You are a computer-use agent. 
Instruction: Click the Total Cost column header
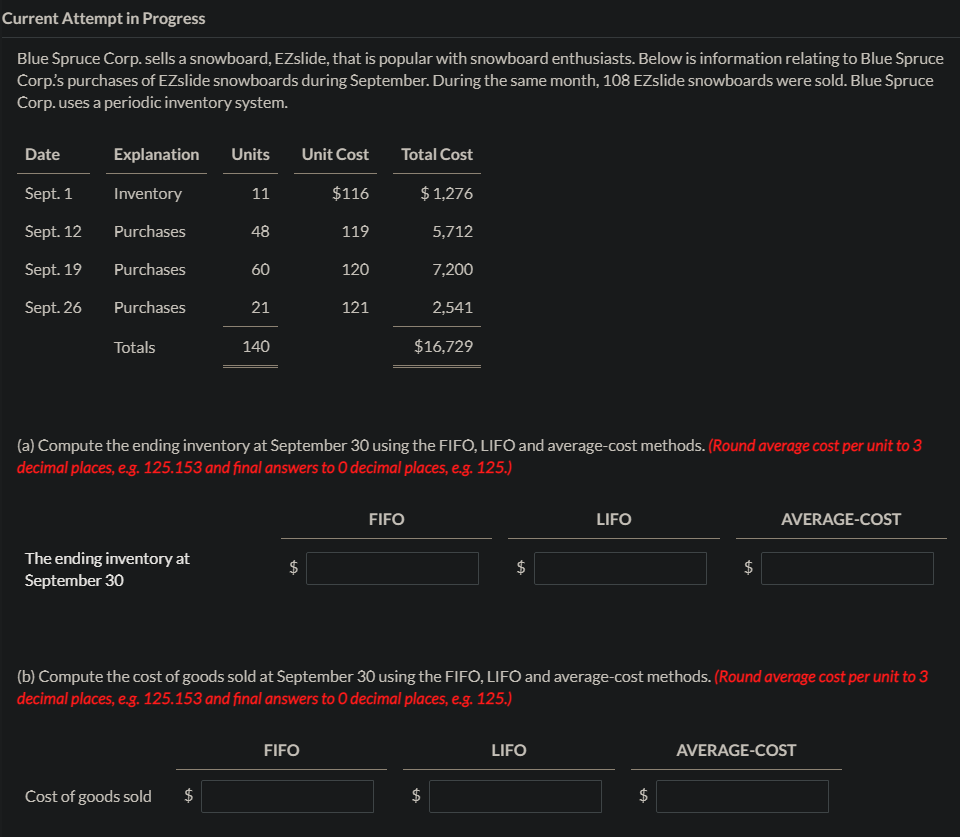[437, 154]
